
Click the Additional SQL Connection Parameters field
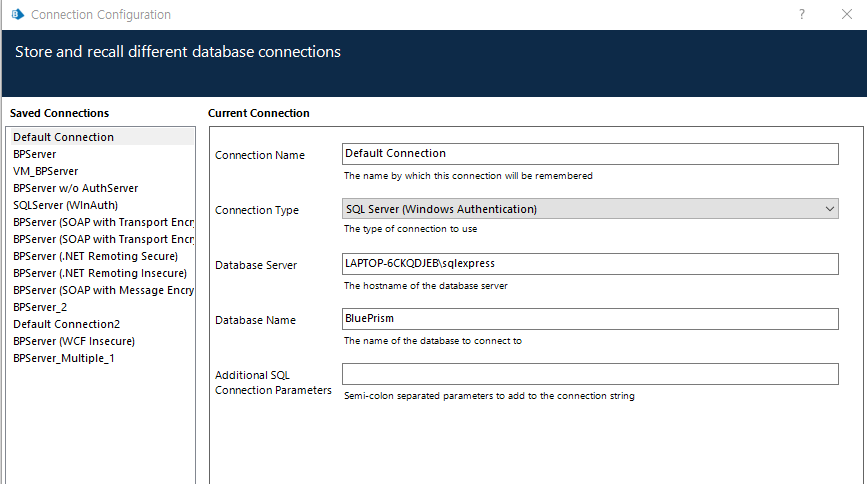tap(590, 374)
